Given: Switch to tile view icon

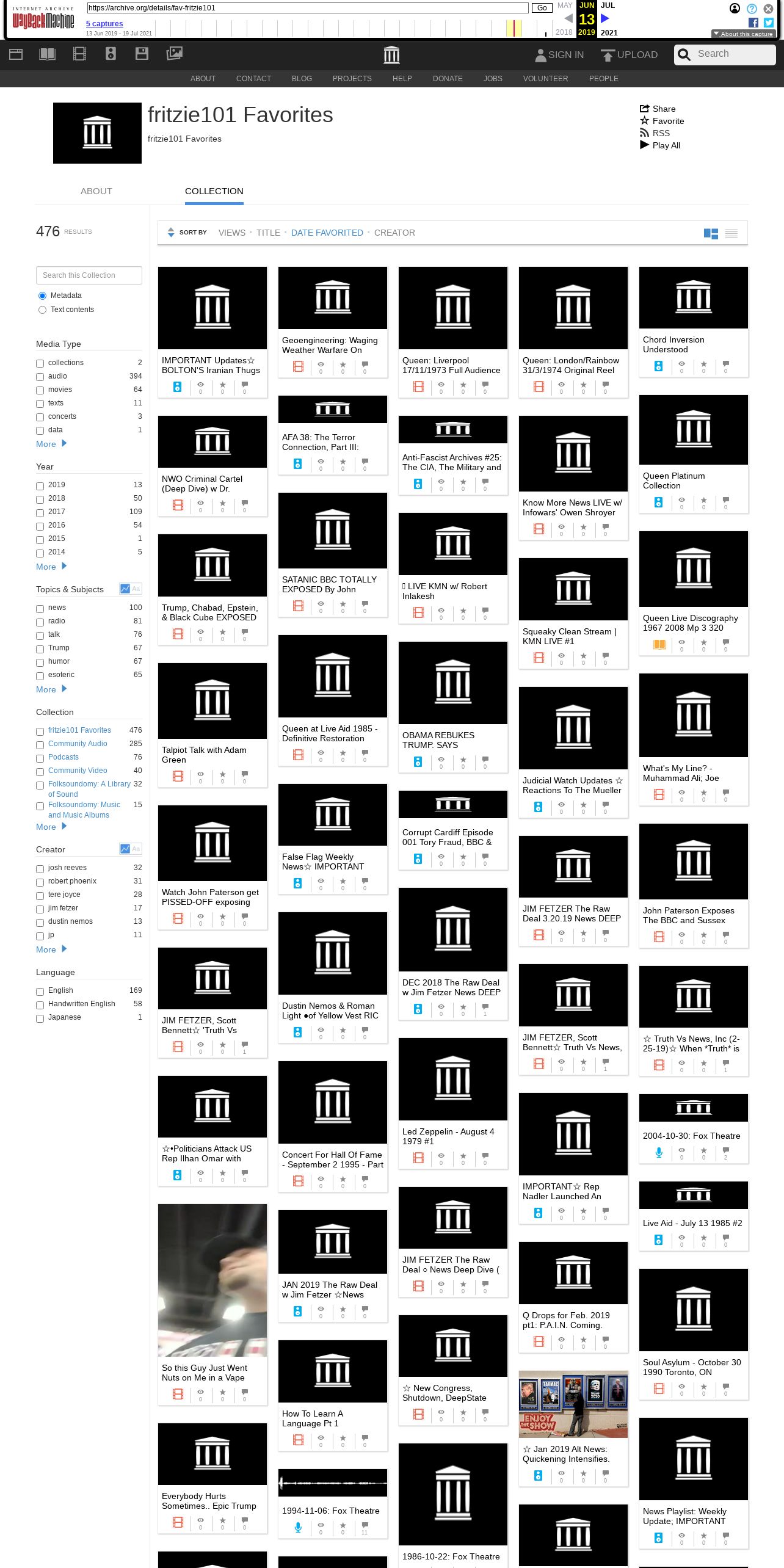Looking at the screenshot, I should [711, 233].
